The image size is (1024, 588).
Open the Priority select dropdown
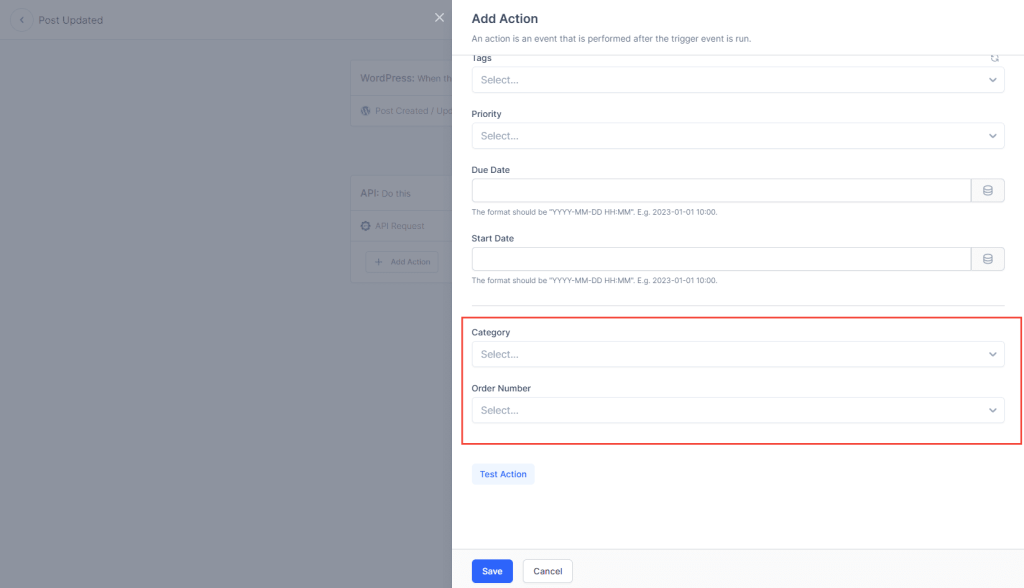(737, 136)
